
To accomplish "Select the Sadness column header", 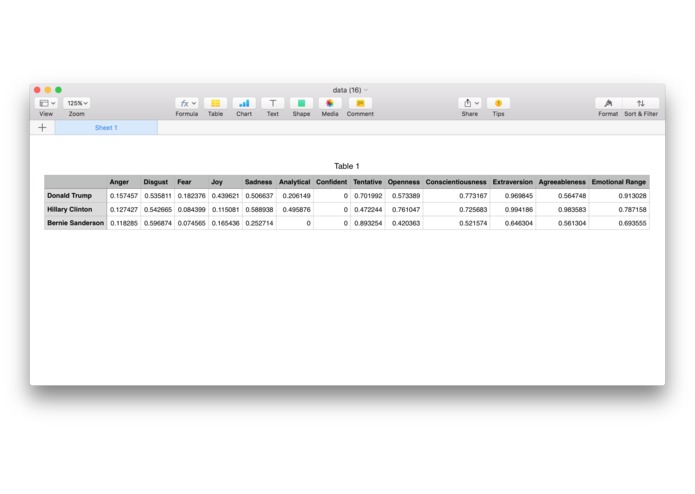I will [x=259, y=182].
